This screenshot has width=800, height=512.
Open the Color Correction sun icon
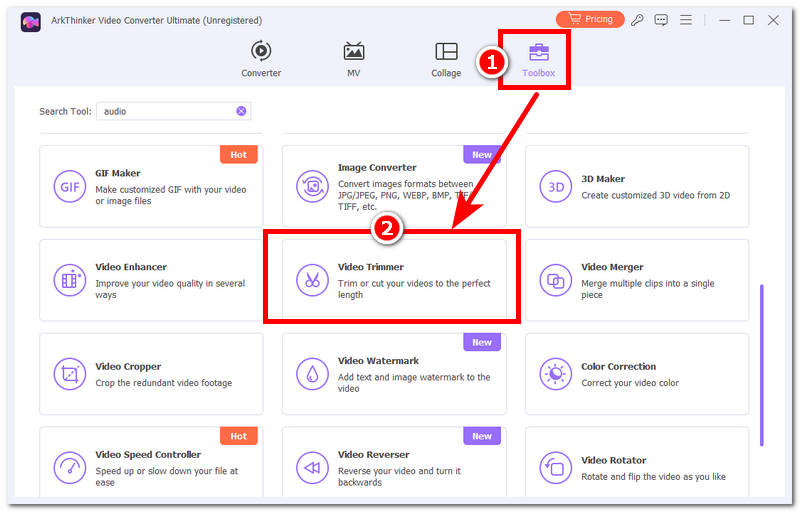(x=556, y=374)
